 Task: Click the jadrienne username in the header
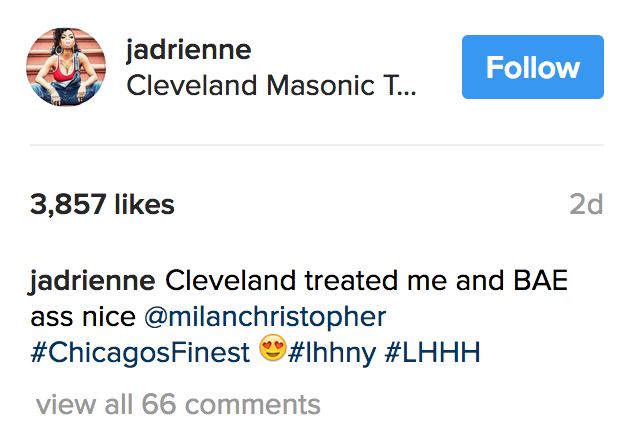point(188,50)
